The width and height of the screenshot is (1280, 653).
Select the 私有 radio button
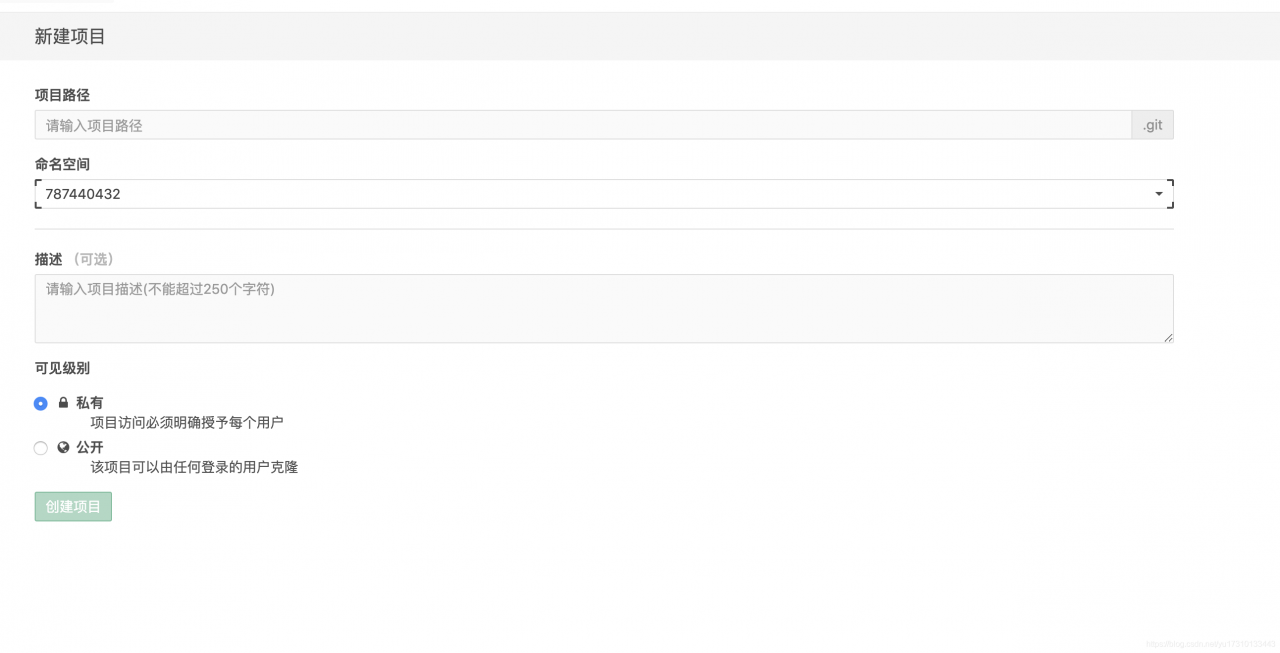40,404
